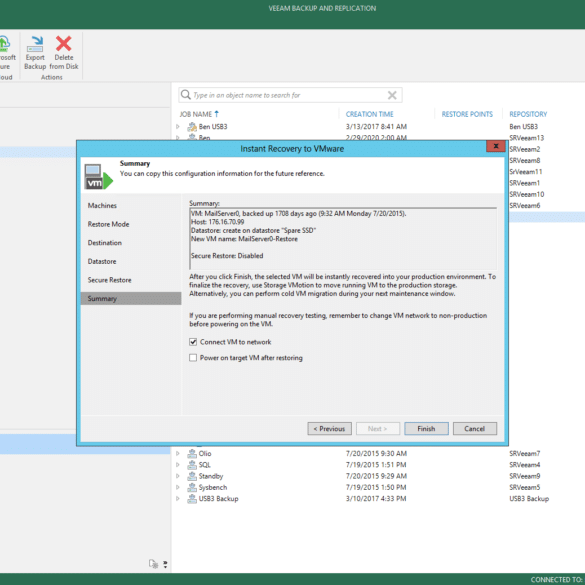Select the 'SRVeeam2' repository cell
585x585 pixels.
[x=525, y=149]
